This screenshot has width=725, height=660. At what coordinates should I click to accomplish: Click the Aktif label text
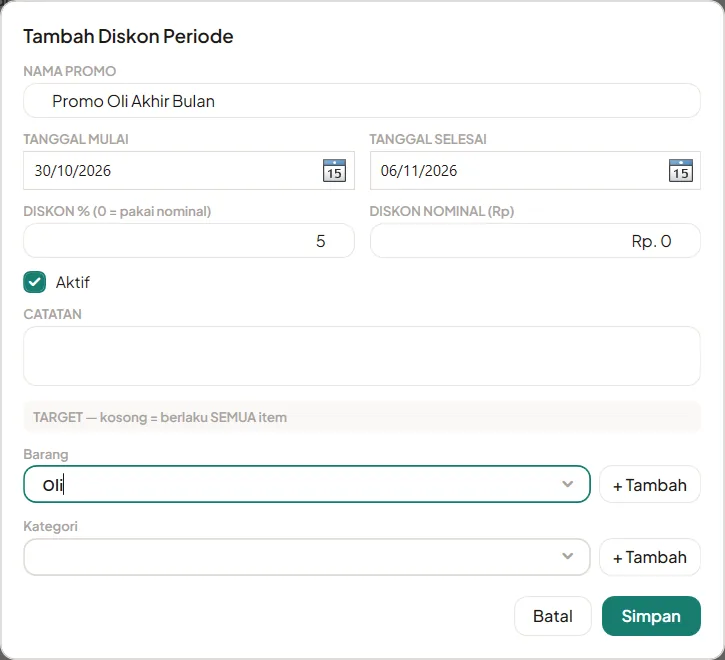click(73, 282)
